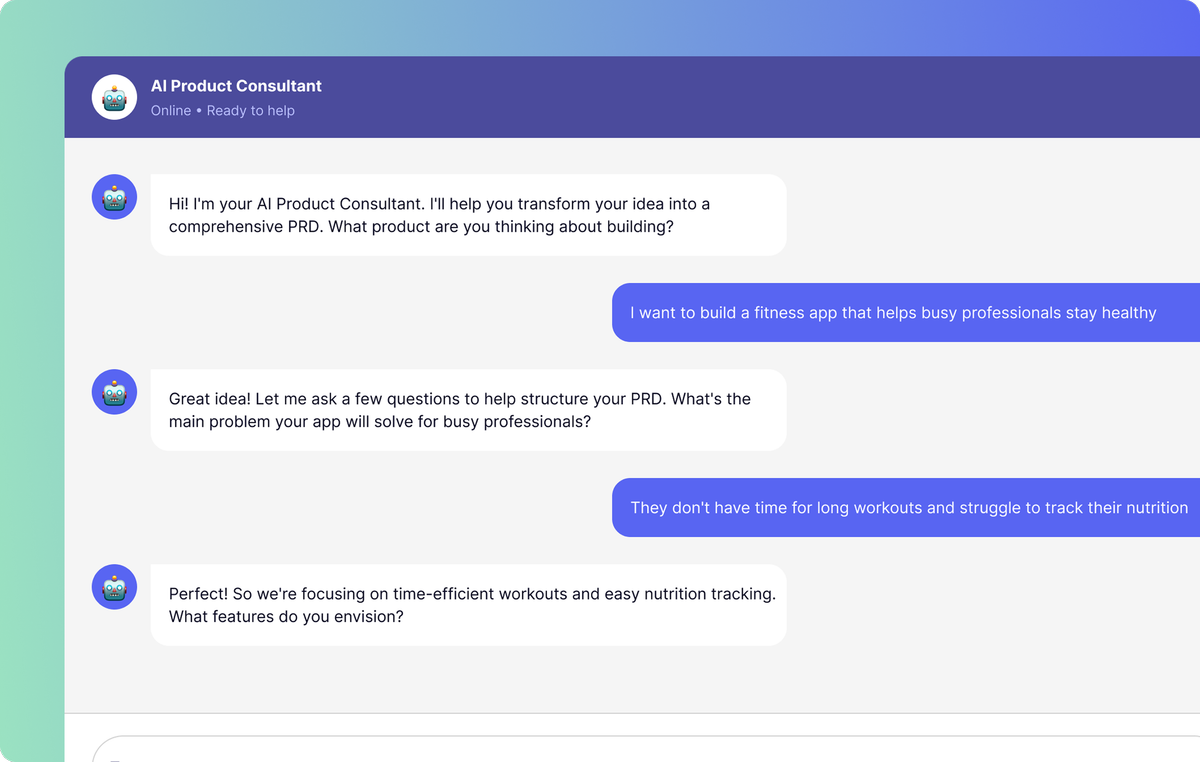This screenshot has width=1200, height=762.
Task: Click the "AI Product Consultant" title
Action: 236,86
